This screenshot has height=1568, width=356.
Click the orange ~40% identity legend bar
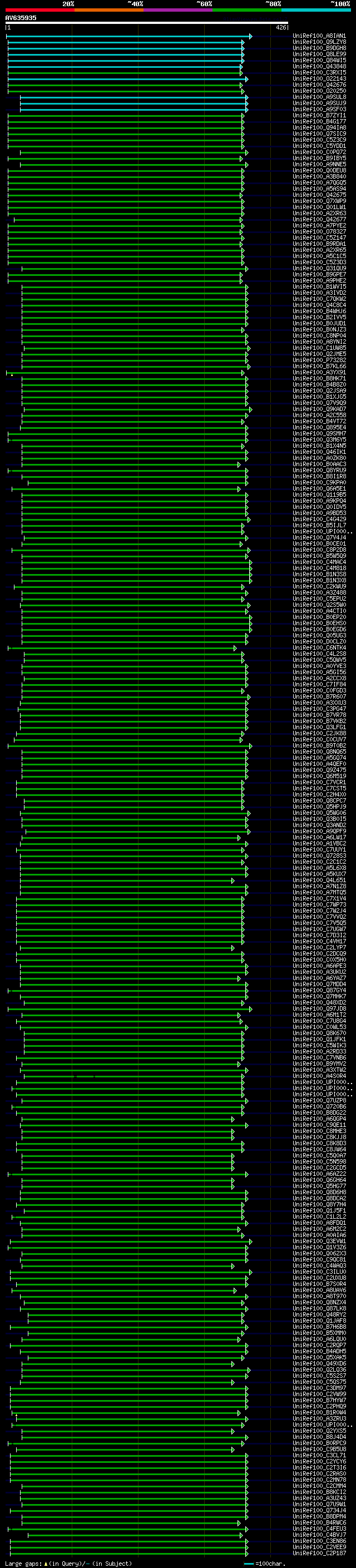click(109, 10)
